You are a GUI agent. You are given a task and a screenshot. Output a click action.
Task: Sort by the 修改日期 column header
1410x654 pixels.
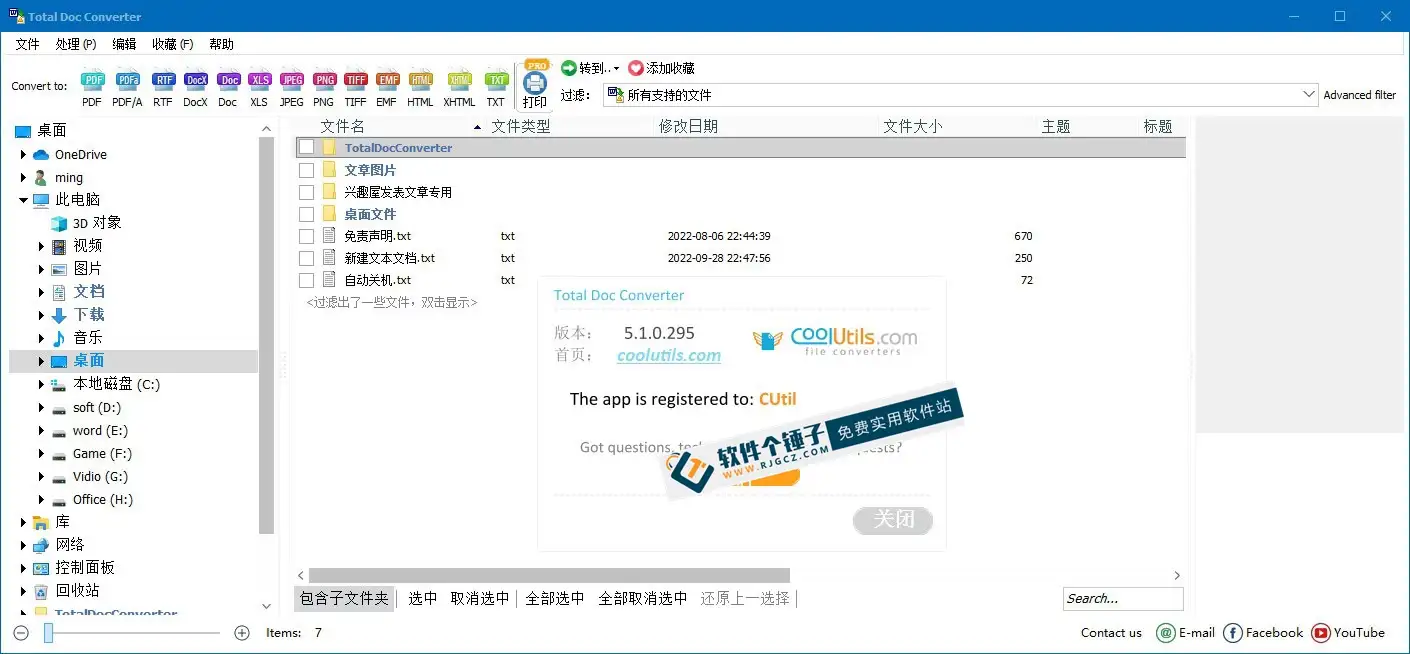(688, 126)
